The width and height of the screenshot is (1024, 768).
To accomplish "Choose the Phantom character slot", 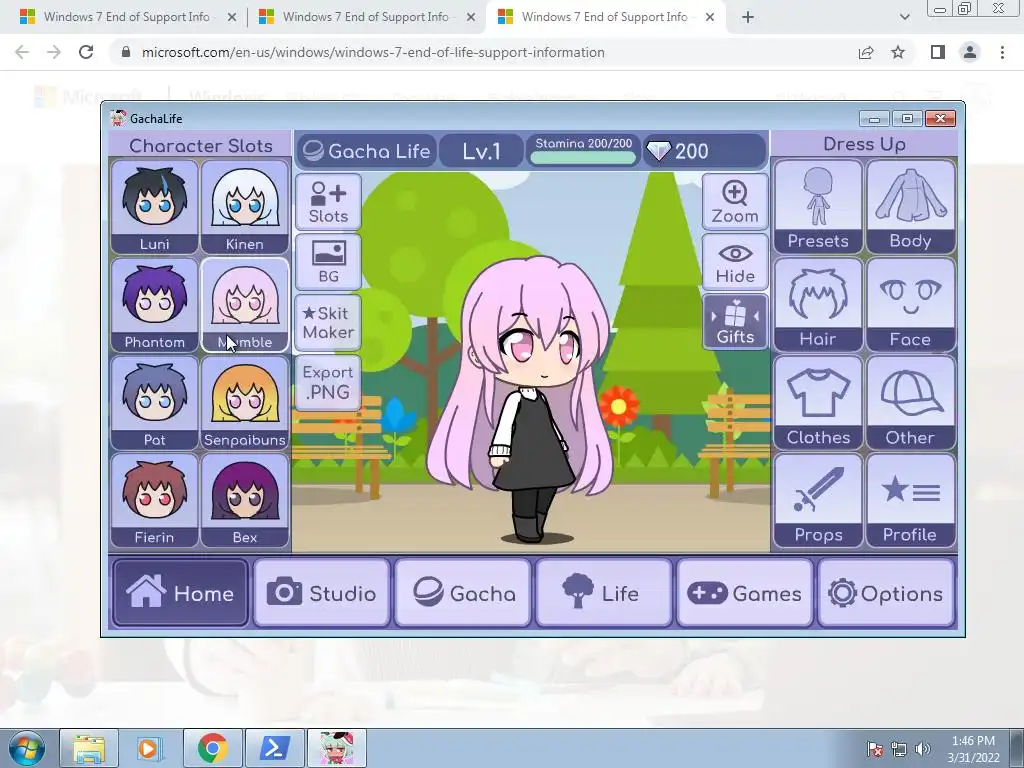I will coord(154,305).
